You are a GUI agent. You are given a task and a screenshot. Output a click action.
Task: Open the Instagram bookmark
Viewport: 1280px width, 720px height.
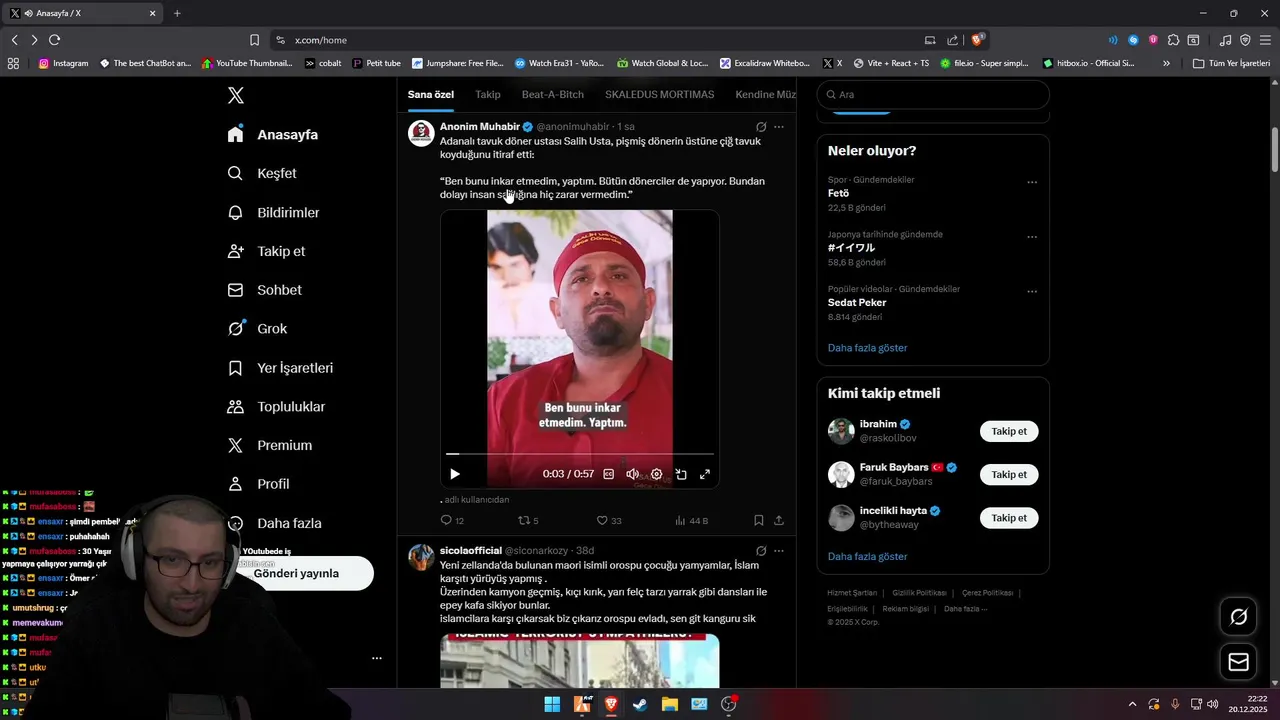coord(63,63)
